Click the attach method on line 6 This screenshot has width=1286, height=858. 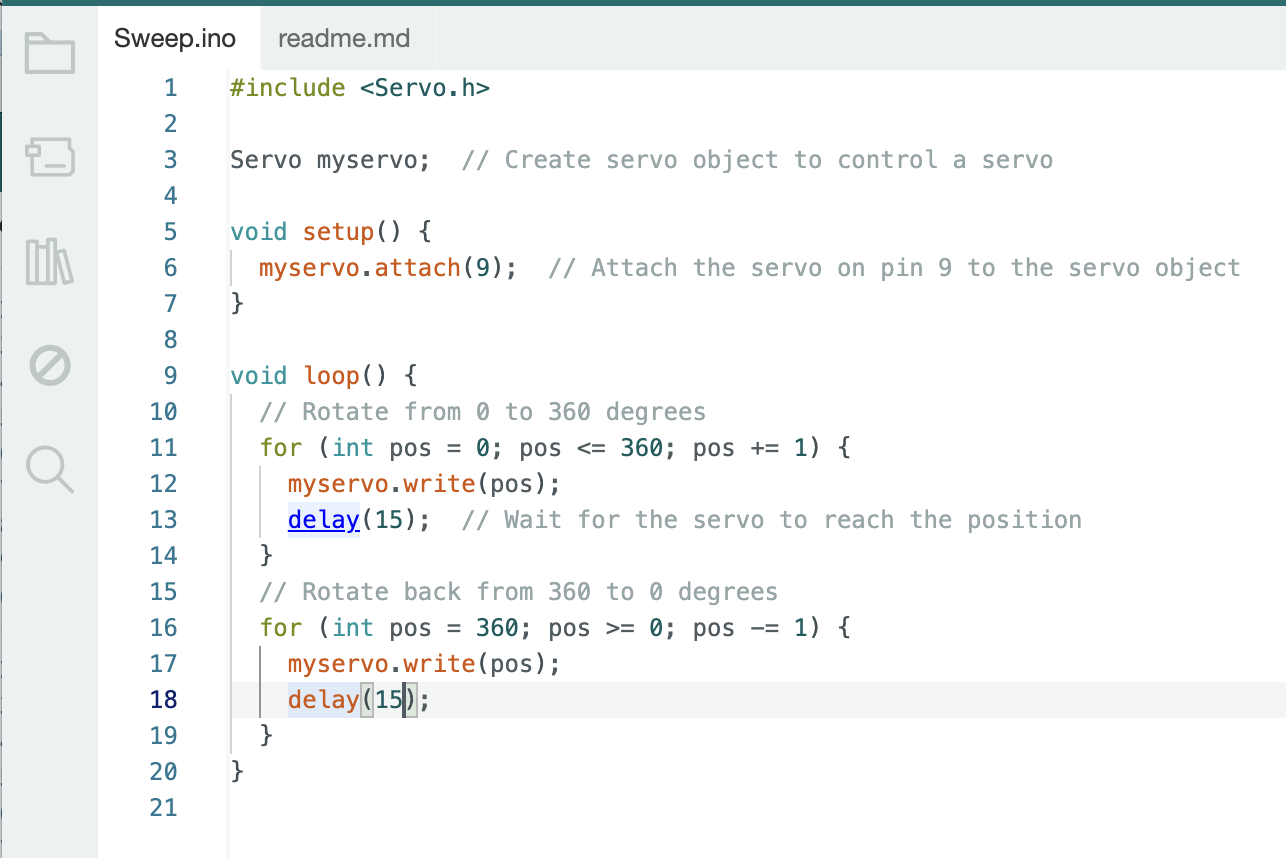pos(417,268)
